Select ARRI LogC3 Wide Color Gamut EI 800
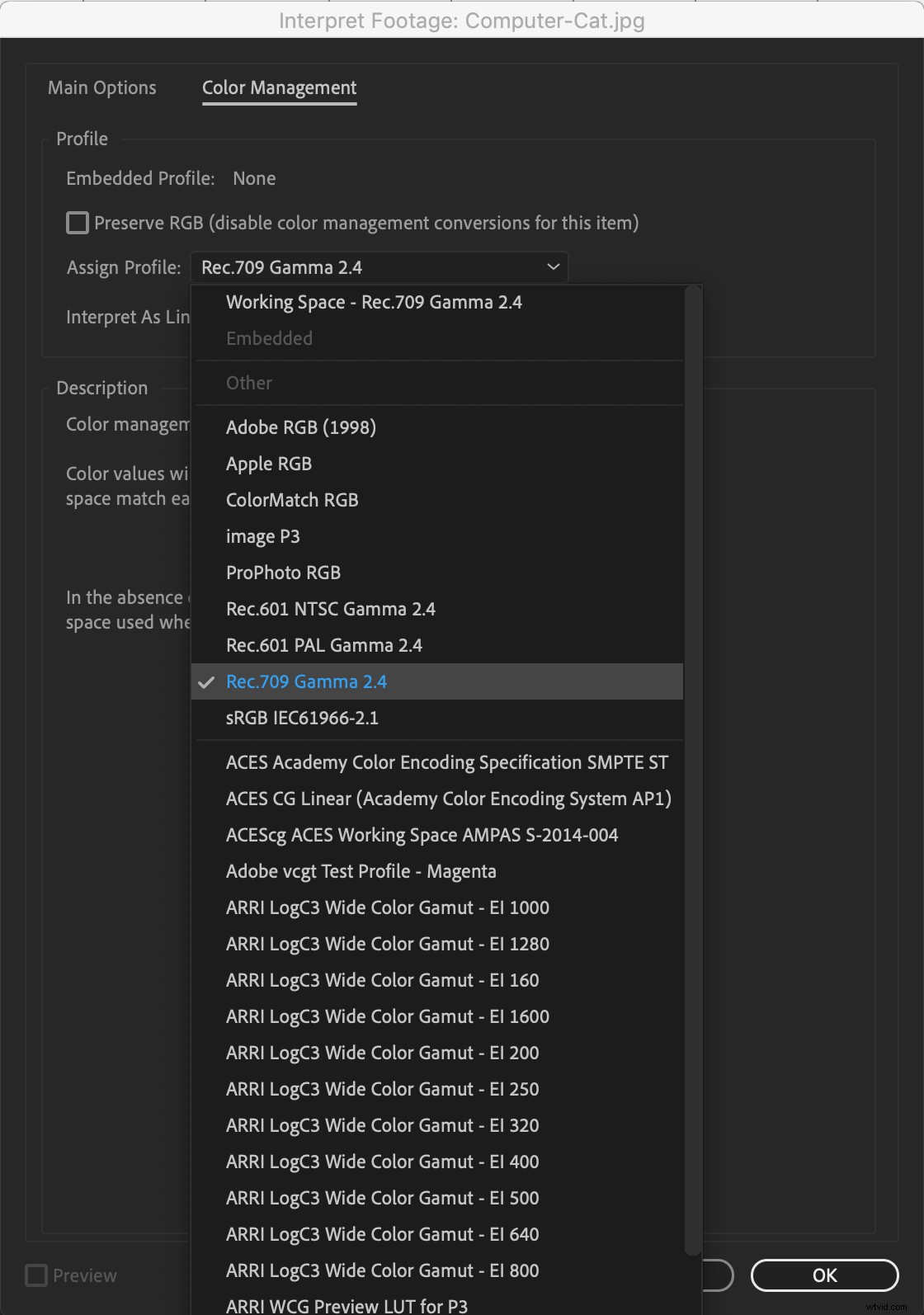This screenshot has height=1315, width=924. pyautogui.click(x=437, y=1270)
